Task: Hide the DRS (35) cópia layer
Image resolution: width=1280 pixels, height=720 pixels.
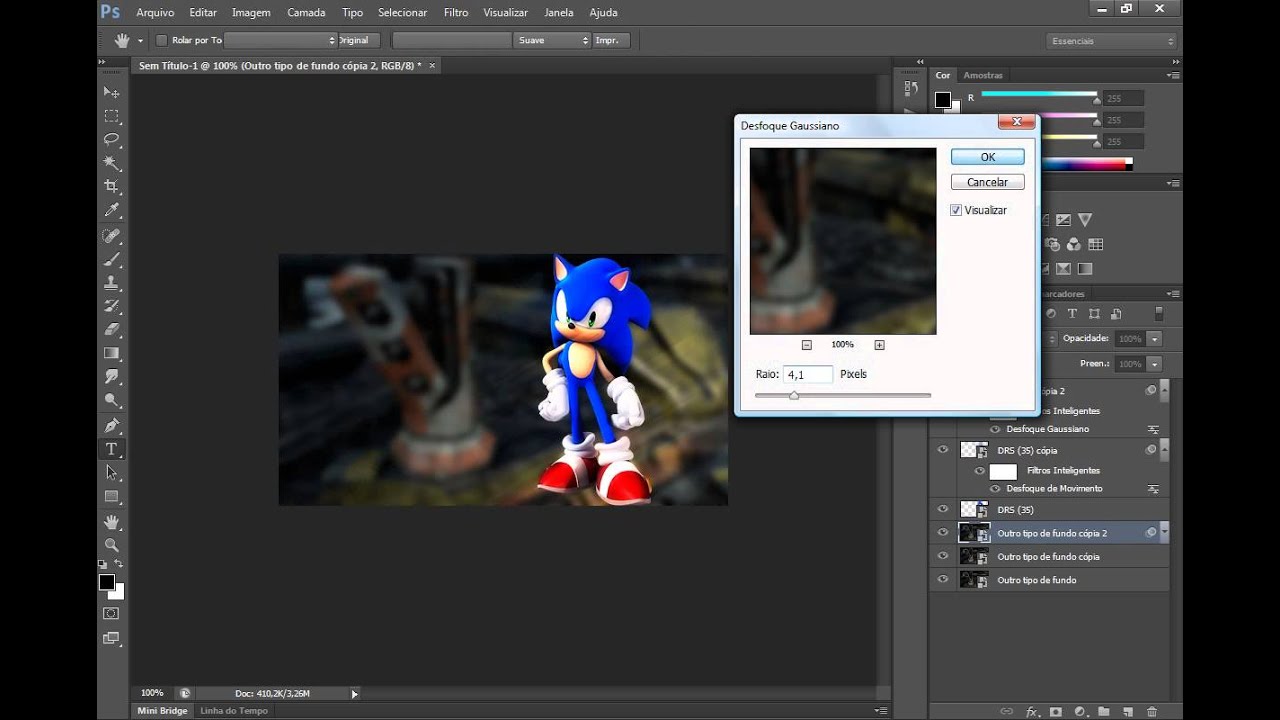Action: (x=942, y=450)
